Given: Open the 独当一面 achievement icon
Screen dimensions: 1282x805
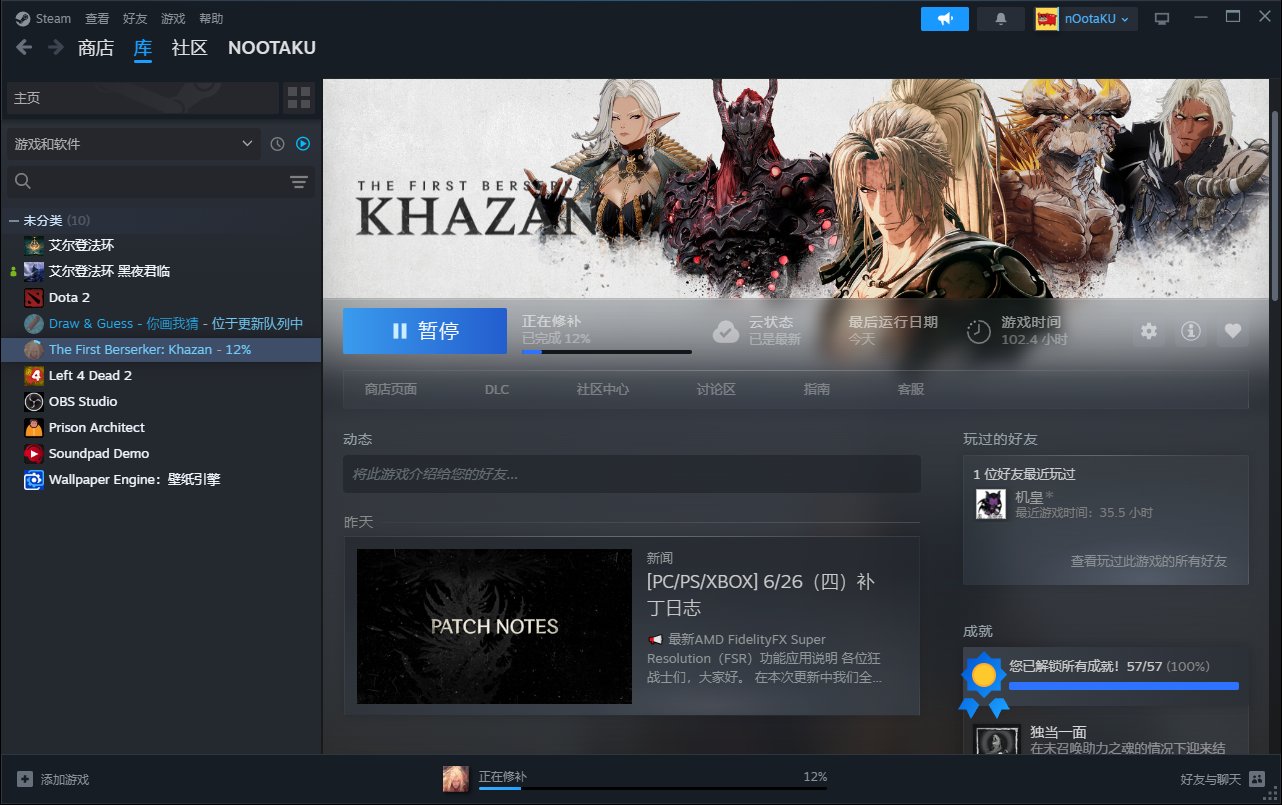Looking at the screenshot, I should tap(997, 740).
